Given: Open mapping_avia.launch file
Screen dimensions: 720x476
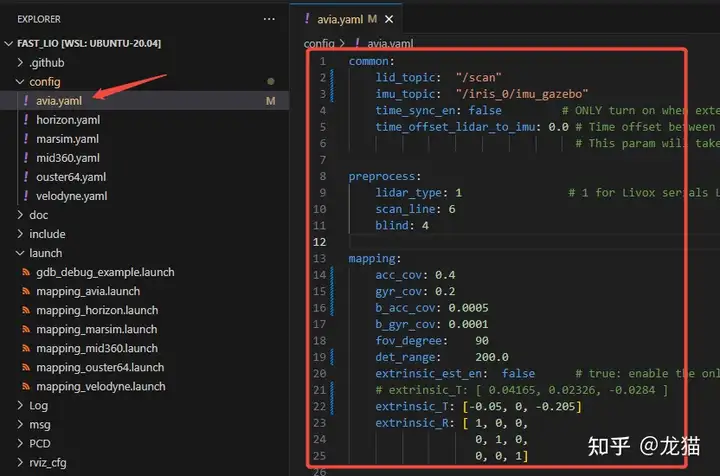Looking at the screenshot, I should (x=88, y=291).
